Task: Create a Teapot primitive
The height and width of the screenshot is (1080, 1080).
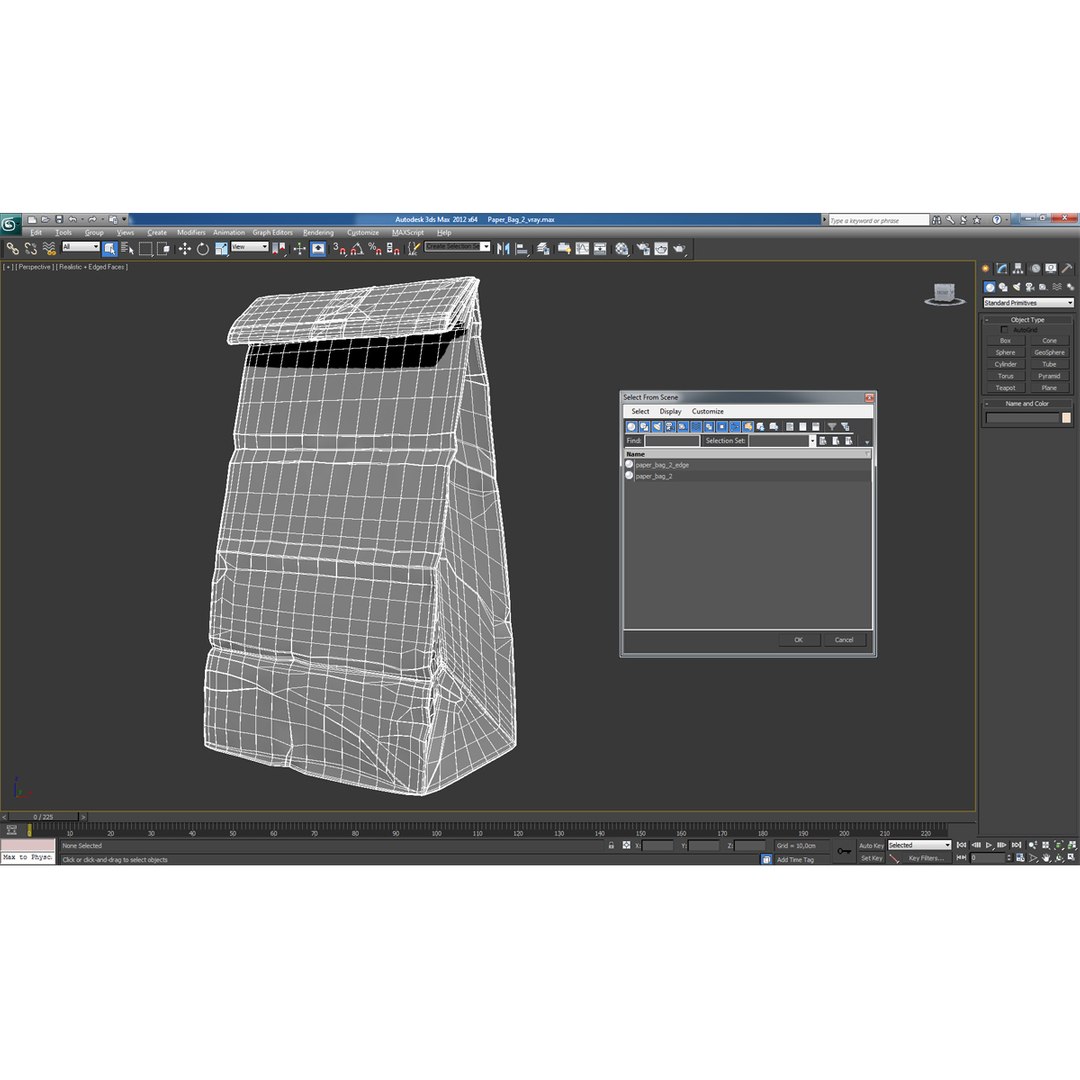Action: pos(1005,388)
